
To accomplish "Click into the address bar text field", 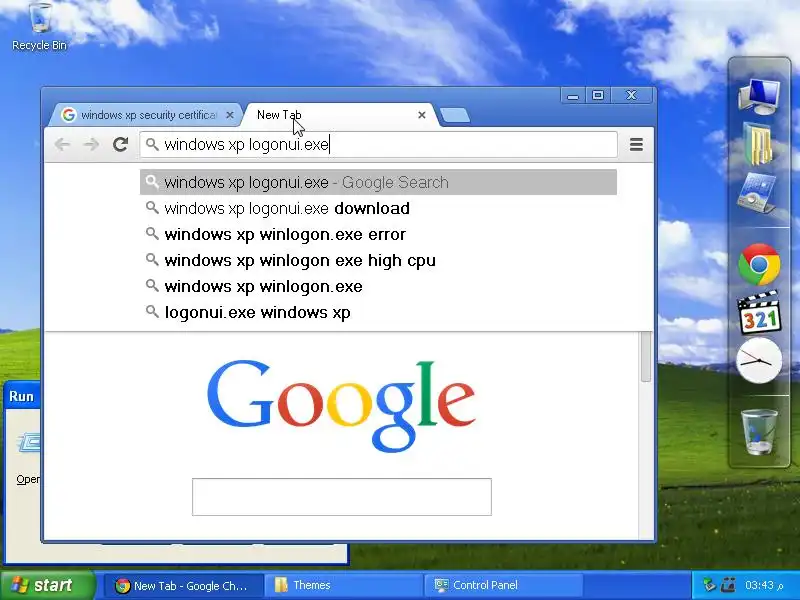I will click(x=379, y=145).
